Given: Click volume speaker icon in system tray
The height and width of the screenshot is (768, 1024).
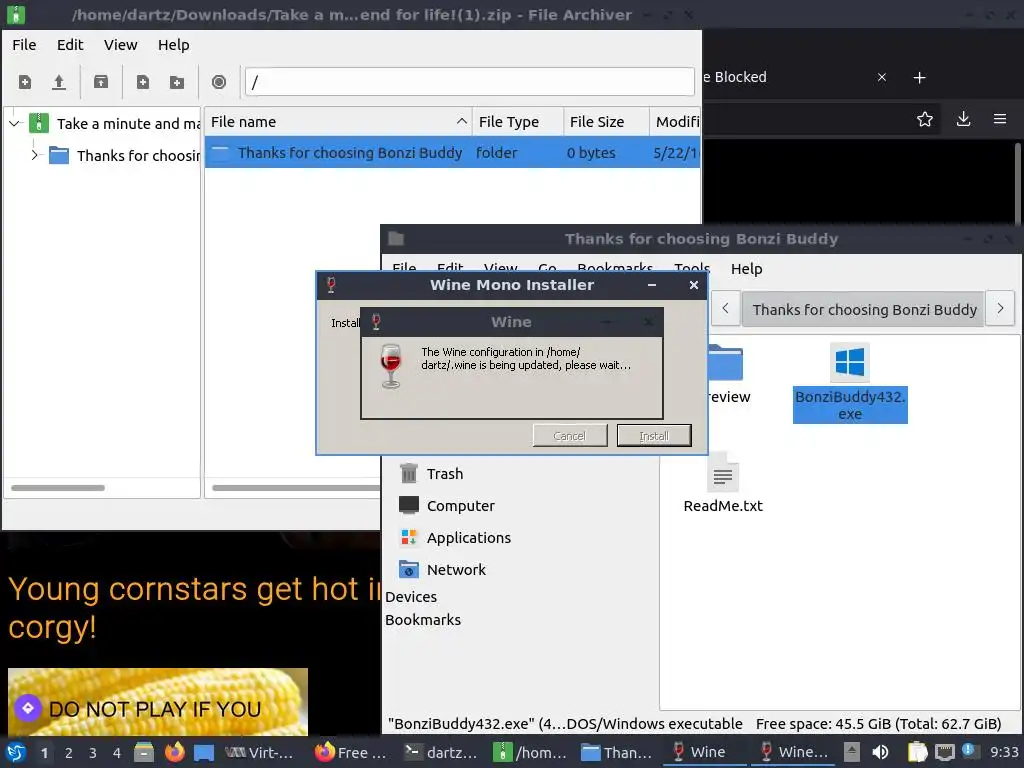Looking at the screenshot, I should [880, 752].
